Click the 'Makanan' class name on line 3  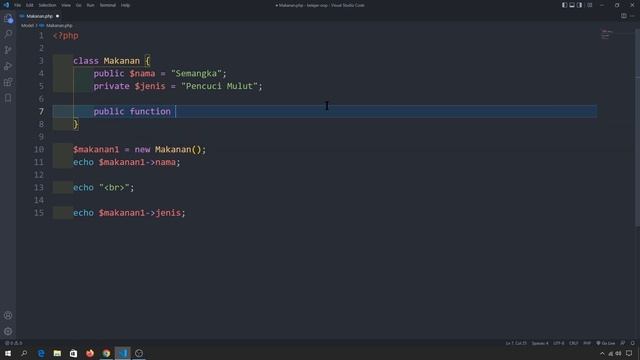click(x=122, y=61)
